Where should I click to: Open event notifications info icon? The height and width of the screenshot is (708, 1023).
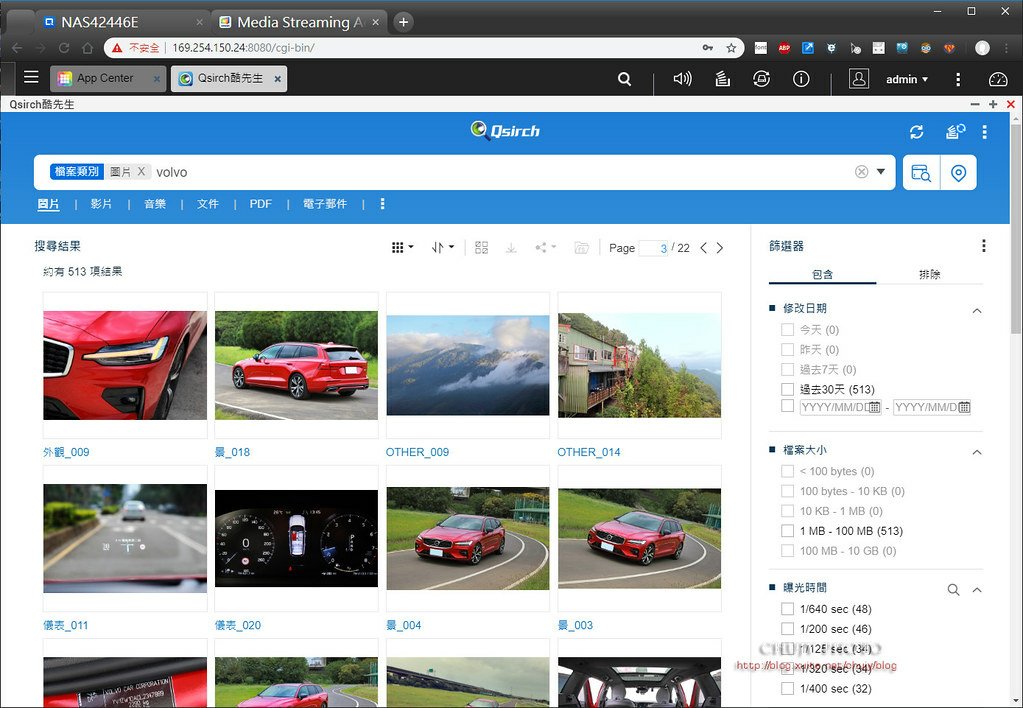[x=801, y=79]
